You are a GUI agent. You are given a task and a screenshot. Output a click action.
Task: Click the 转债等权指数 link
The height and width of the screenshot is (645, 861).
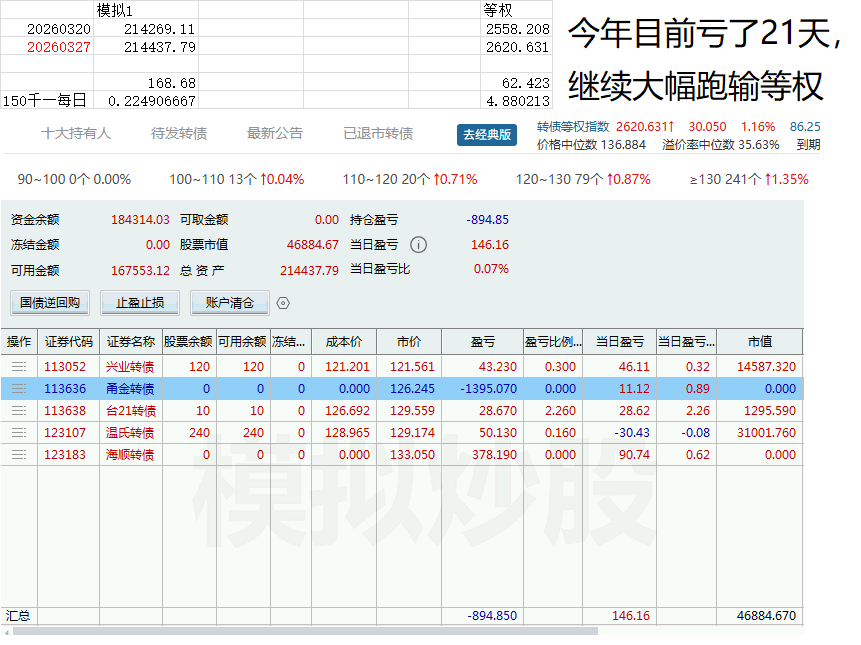click(x=572, y=127)
